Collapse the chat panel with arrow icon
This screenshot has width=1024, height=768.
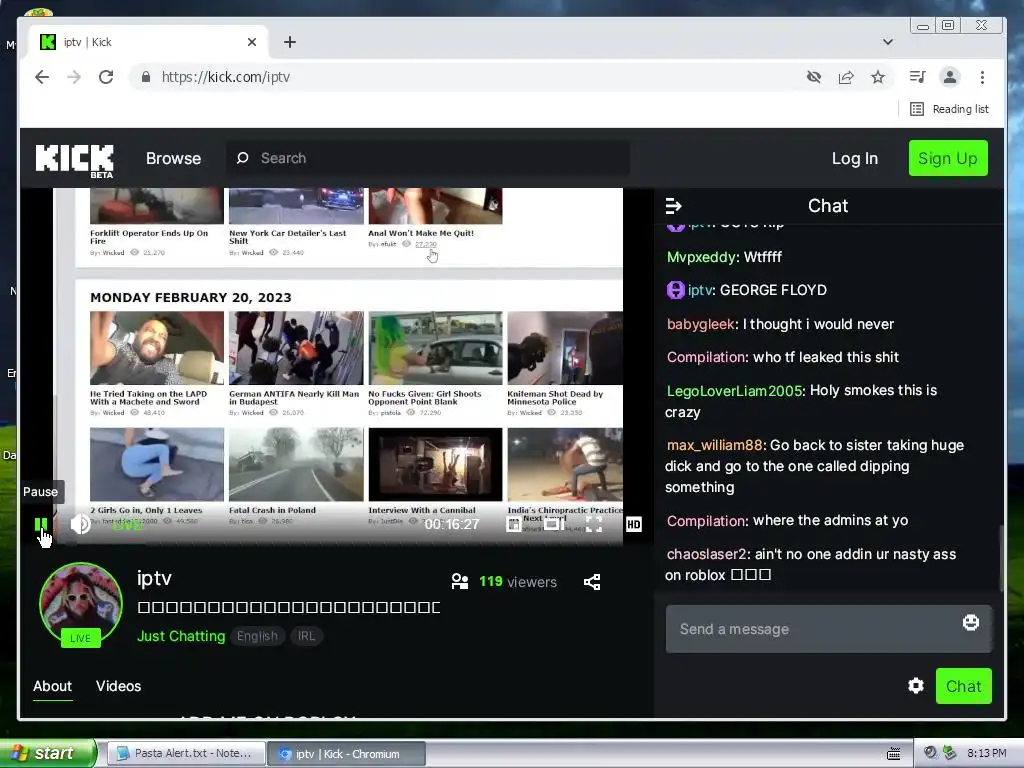tap(673, 206)
